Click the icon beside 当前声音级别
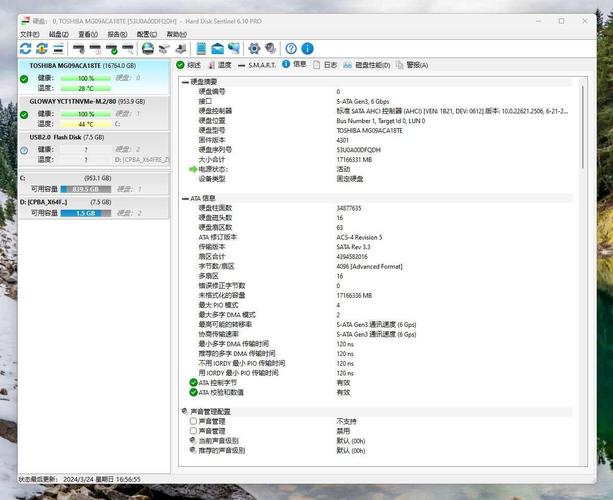The height and width of the screenshot is (500, 613). pos(193,441)
